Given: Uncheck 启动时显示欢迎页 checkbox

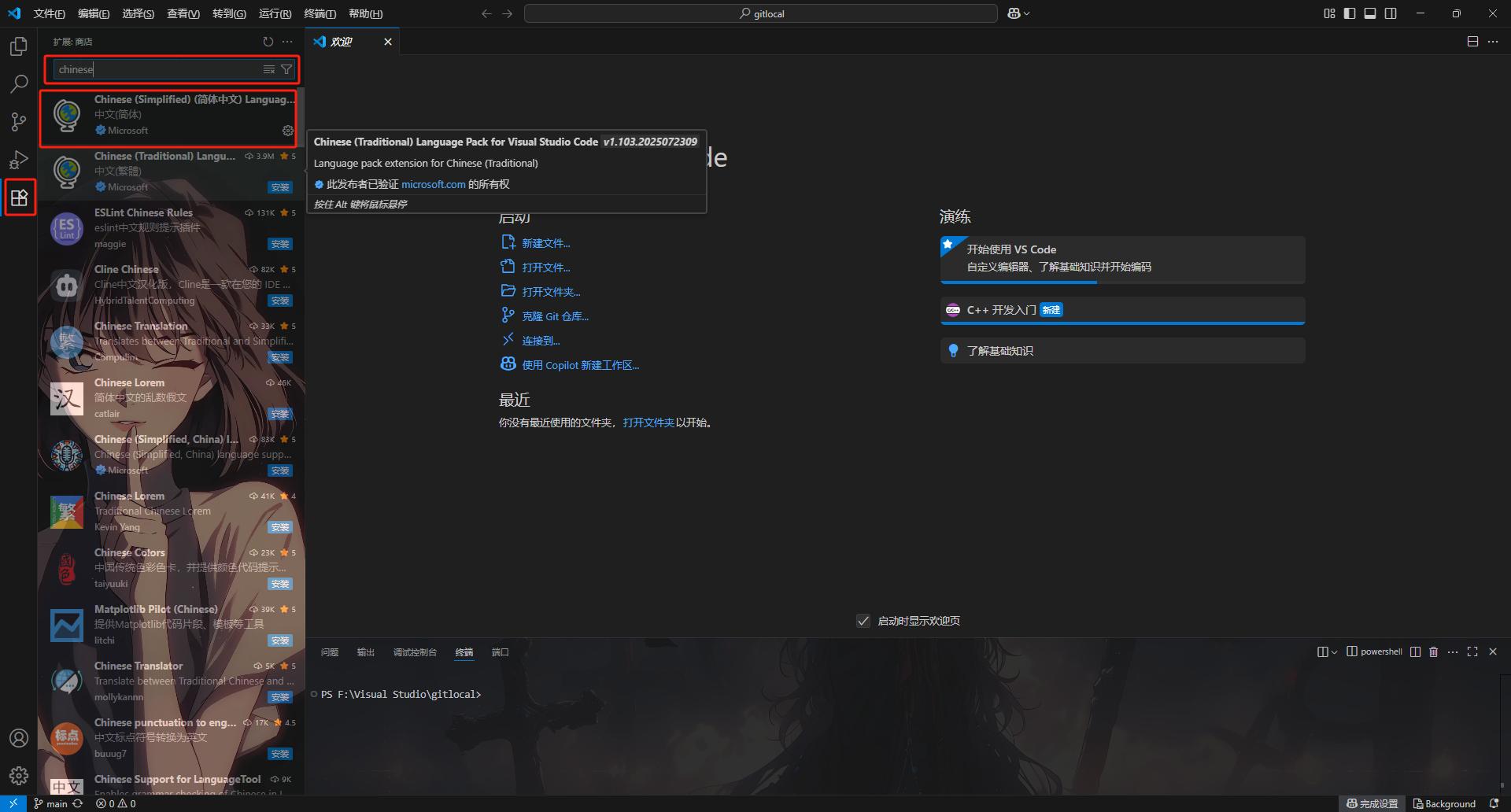Looking at the screenshot, I should (x=863, y=621).
